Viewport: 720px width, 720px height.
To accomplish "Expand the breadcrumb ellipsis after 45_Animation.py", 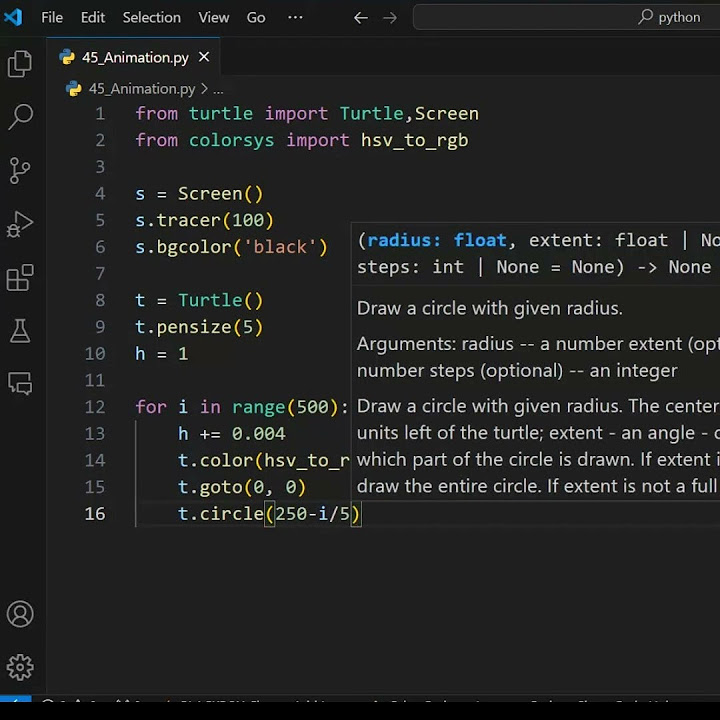I will click(x=218, y=89).
